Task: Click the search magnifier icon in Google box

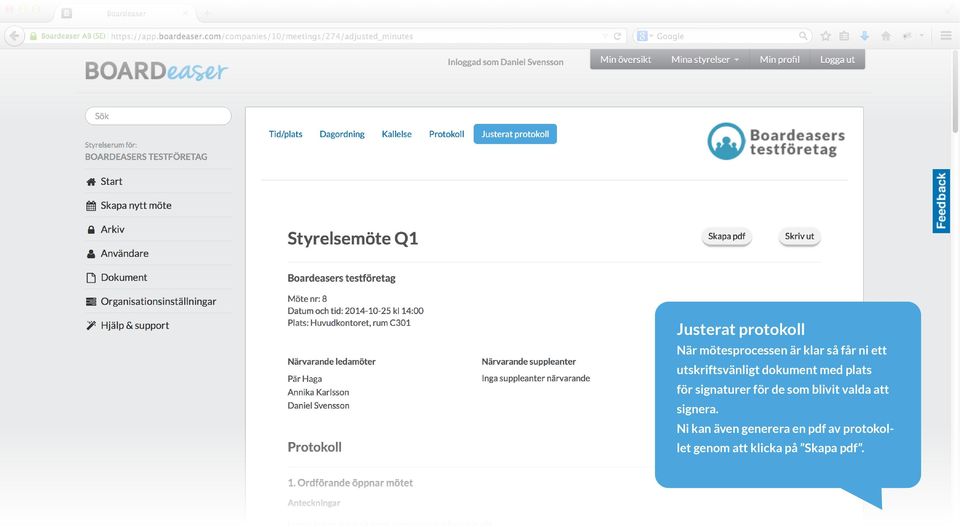Action: 803,36
